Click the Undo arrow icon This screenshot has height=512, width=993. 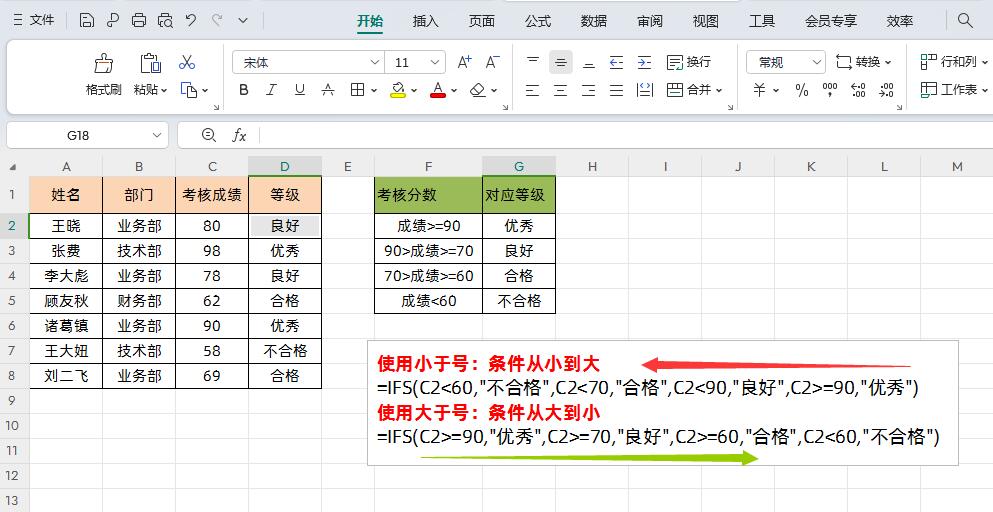pos(191,20)
